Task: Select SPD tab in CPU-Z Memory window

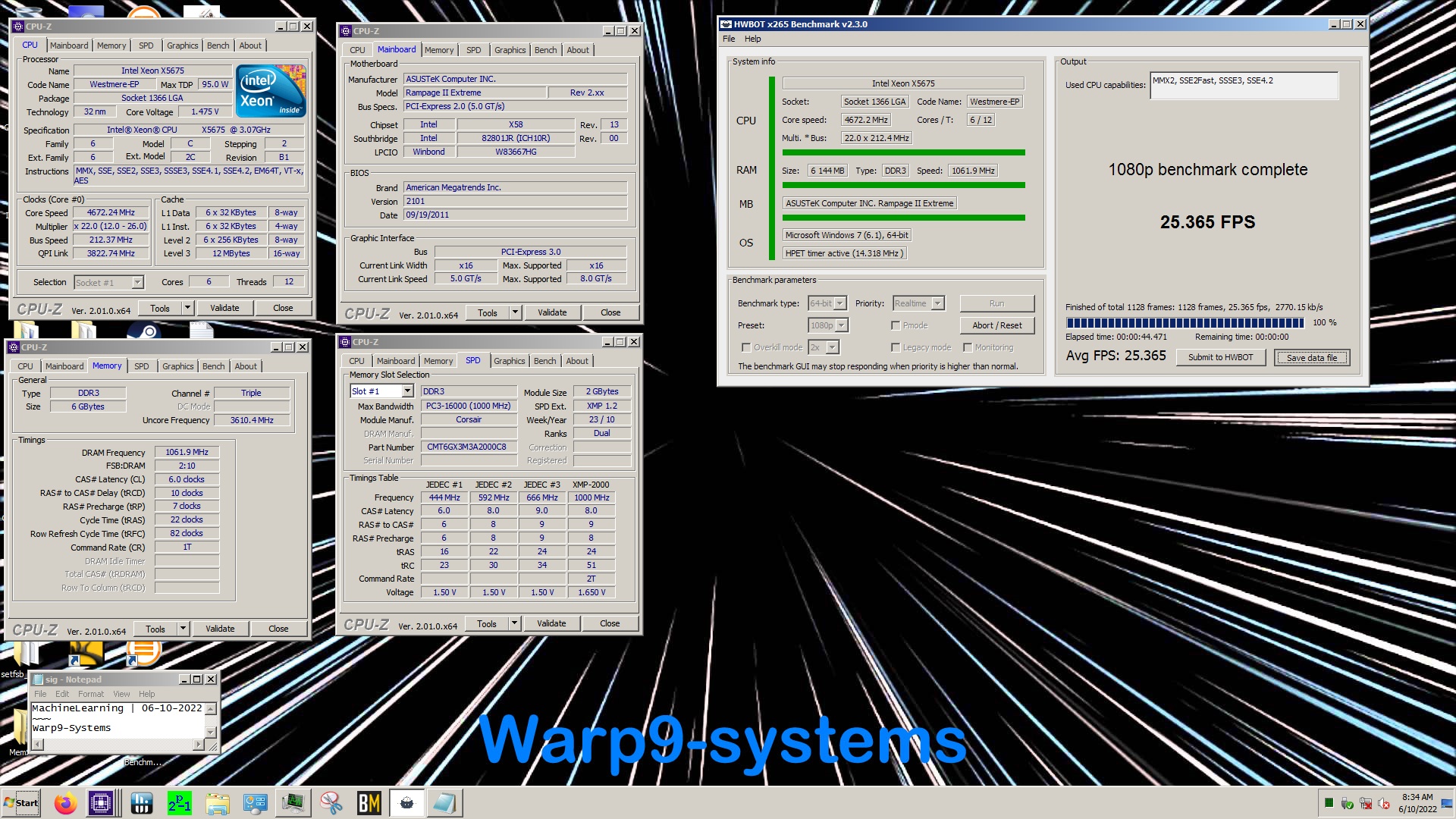Action: coord(141,366)
